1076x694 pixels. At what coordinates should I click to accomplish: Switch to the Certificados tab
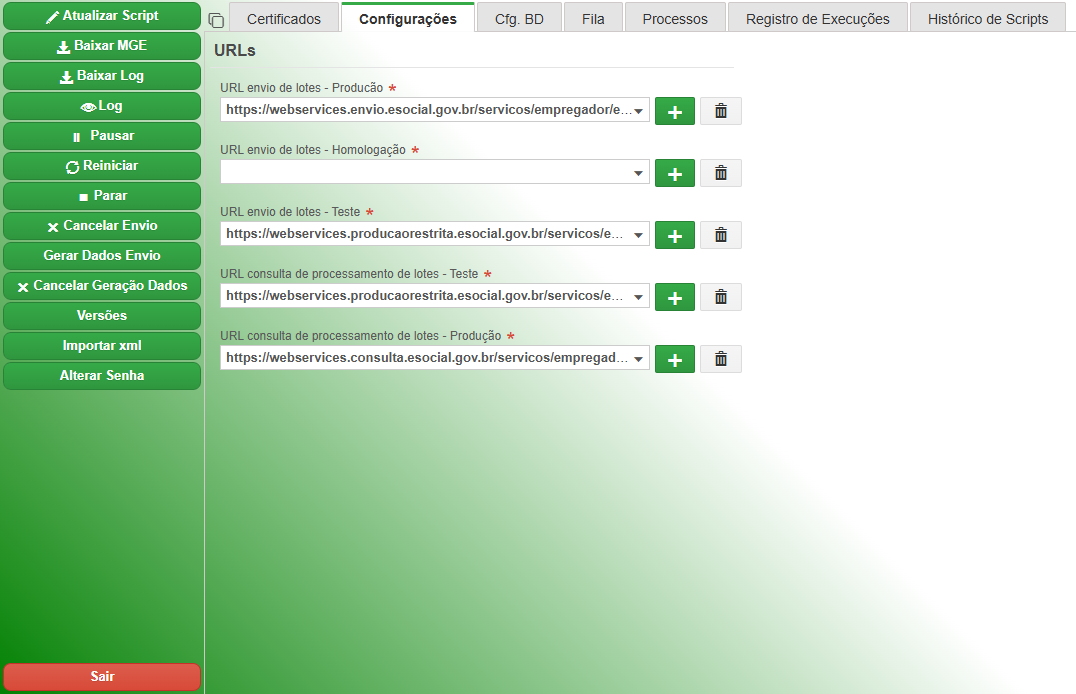coord(283,19)
